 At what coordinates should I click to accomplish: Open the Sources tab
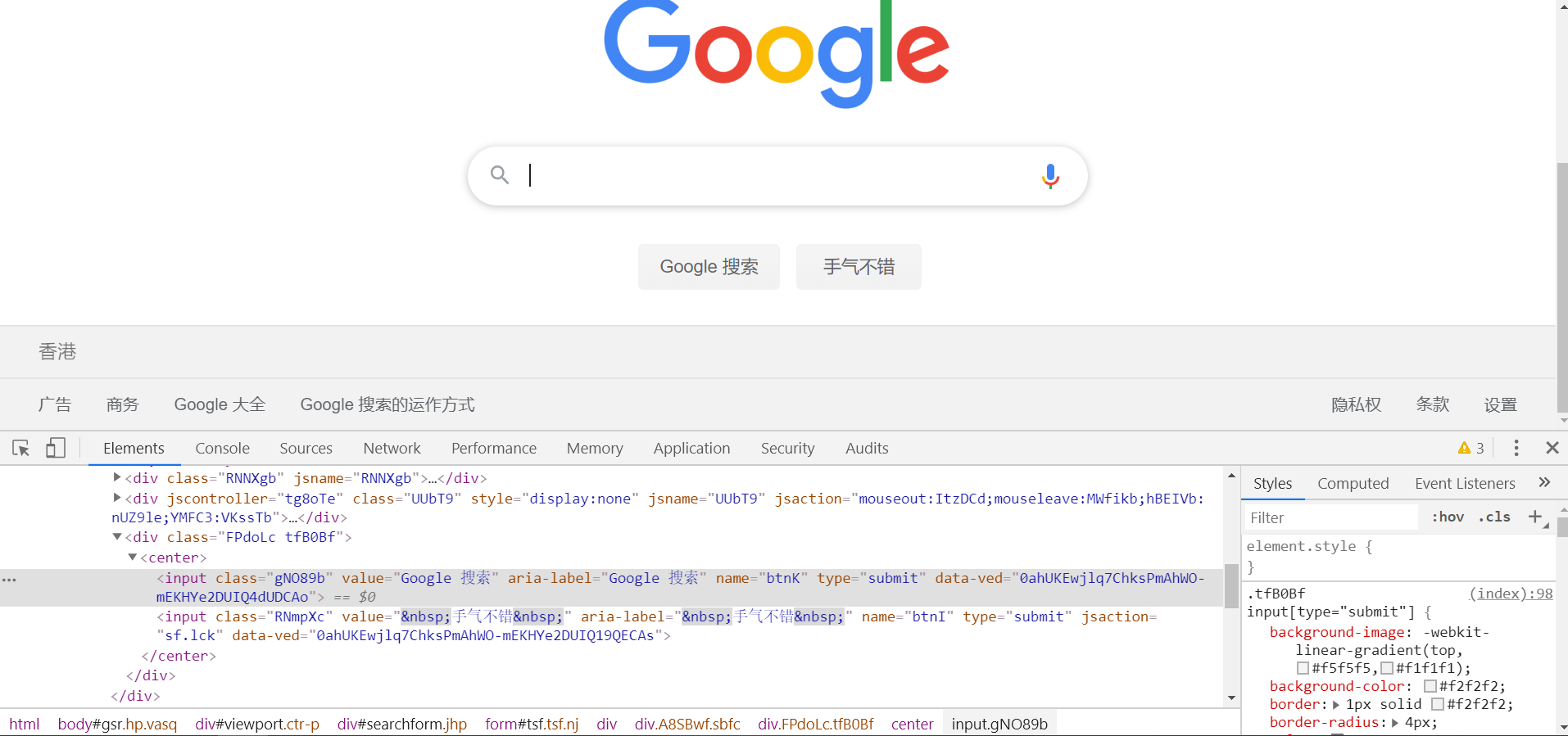tap(306, 448)
